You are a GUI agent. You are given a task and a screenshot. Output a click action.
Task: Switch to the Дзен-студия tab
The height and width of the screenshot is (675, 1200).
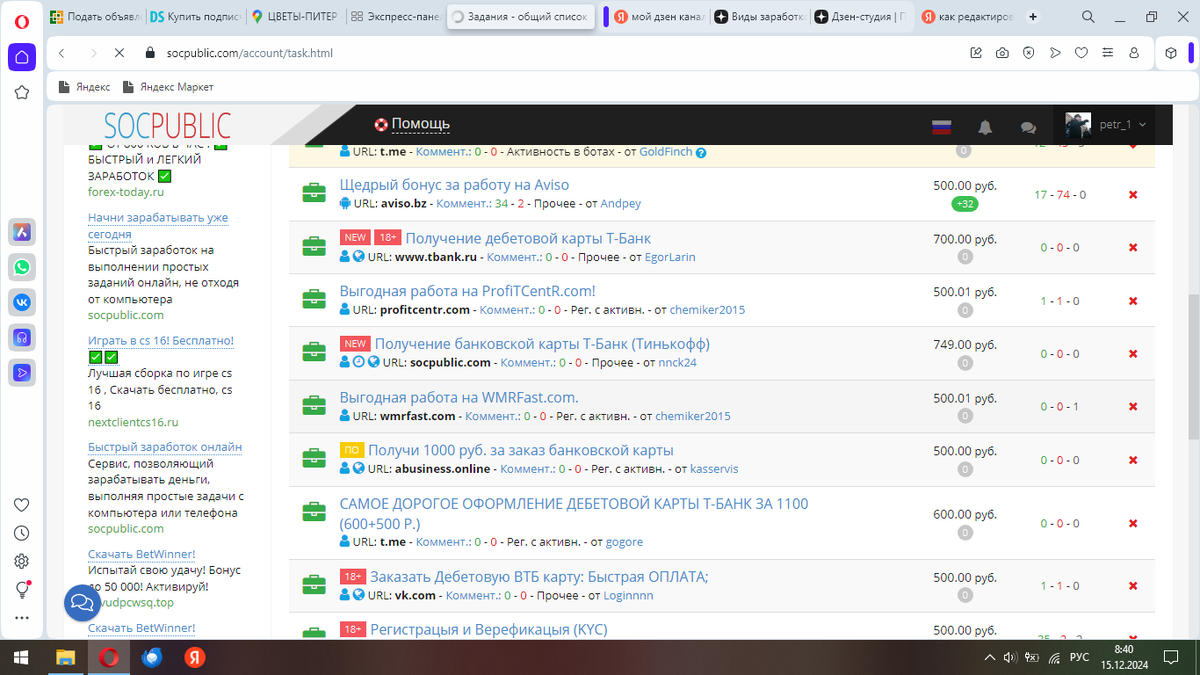[862, 17]
